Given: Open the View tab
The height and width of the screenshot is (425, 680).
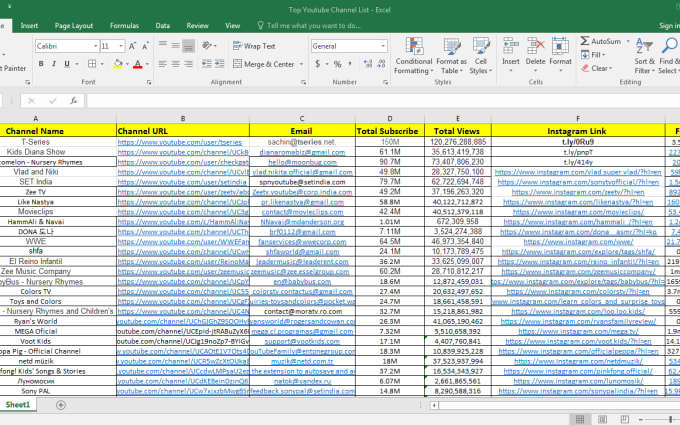Looking at the screenshot, I should click(x=232, y=26).
